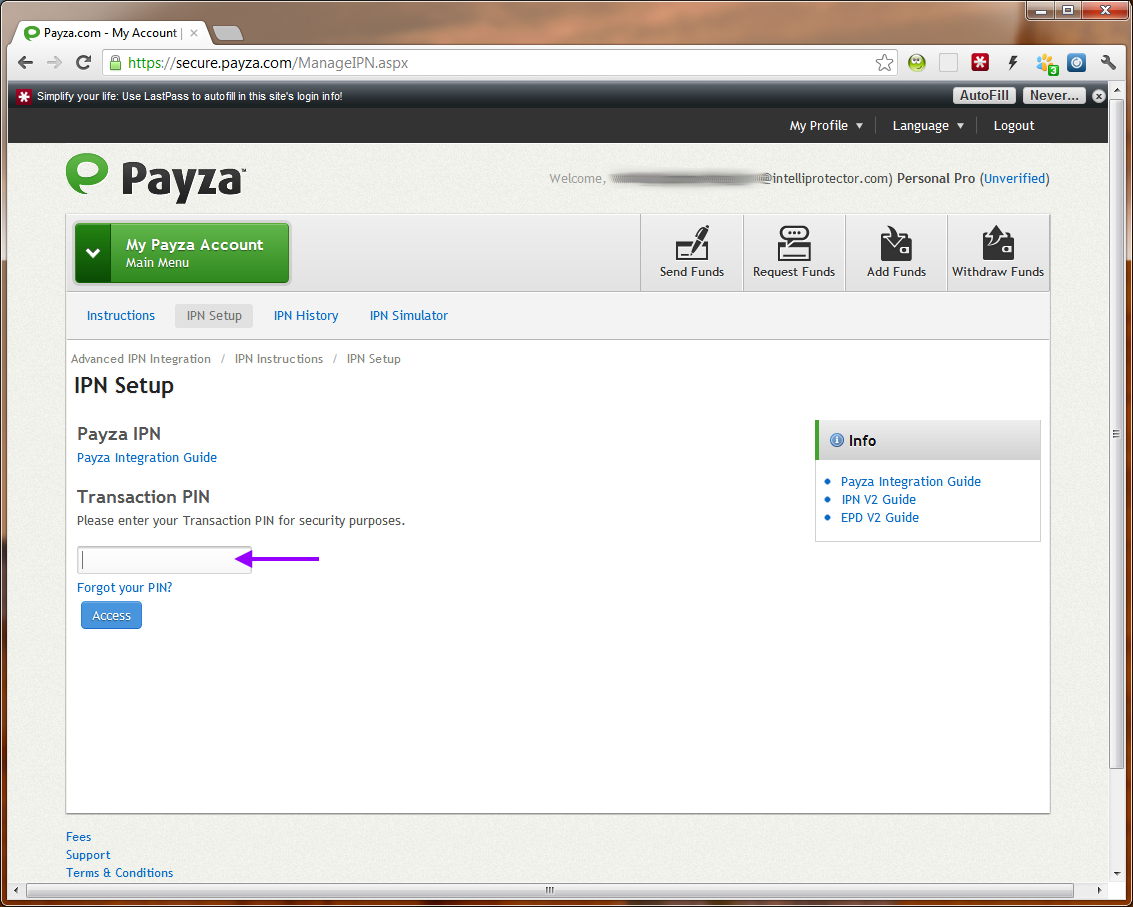Focus the Transaction PIN input field
Image resolution: width=1133 pixels, height=907 pixels.
(165, 560)
